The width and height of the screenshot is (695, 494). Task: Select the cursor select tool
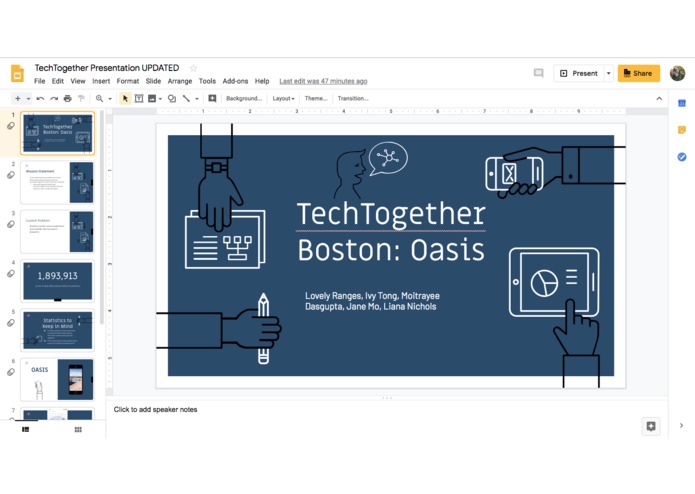[x=125, y=98]
